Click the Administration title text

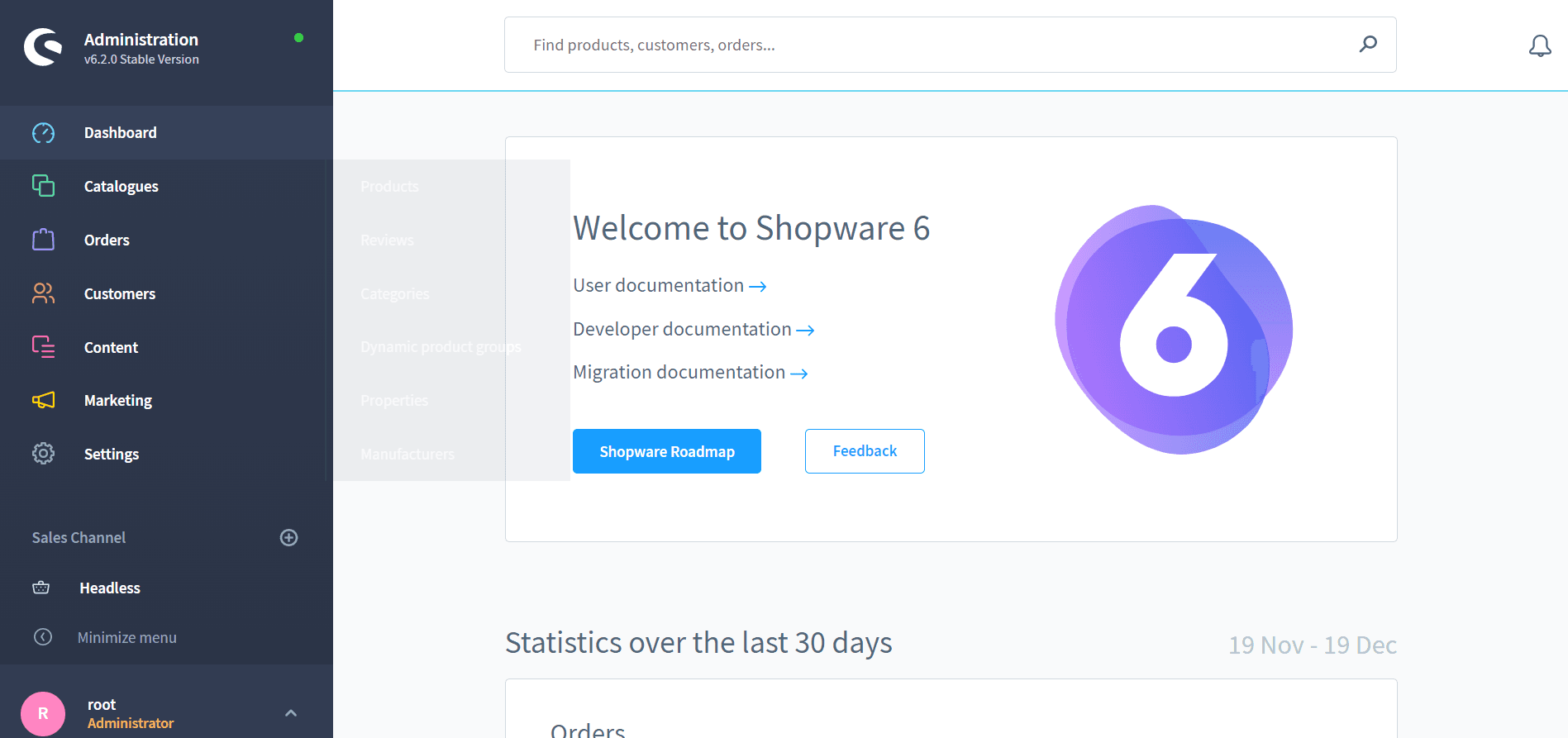tap(141, 40)
